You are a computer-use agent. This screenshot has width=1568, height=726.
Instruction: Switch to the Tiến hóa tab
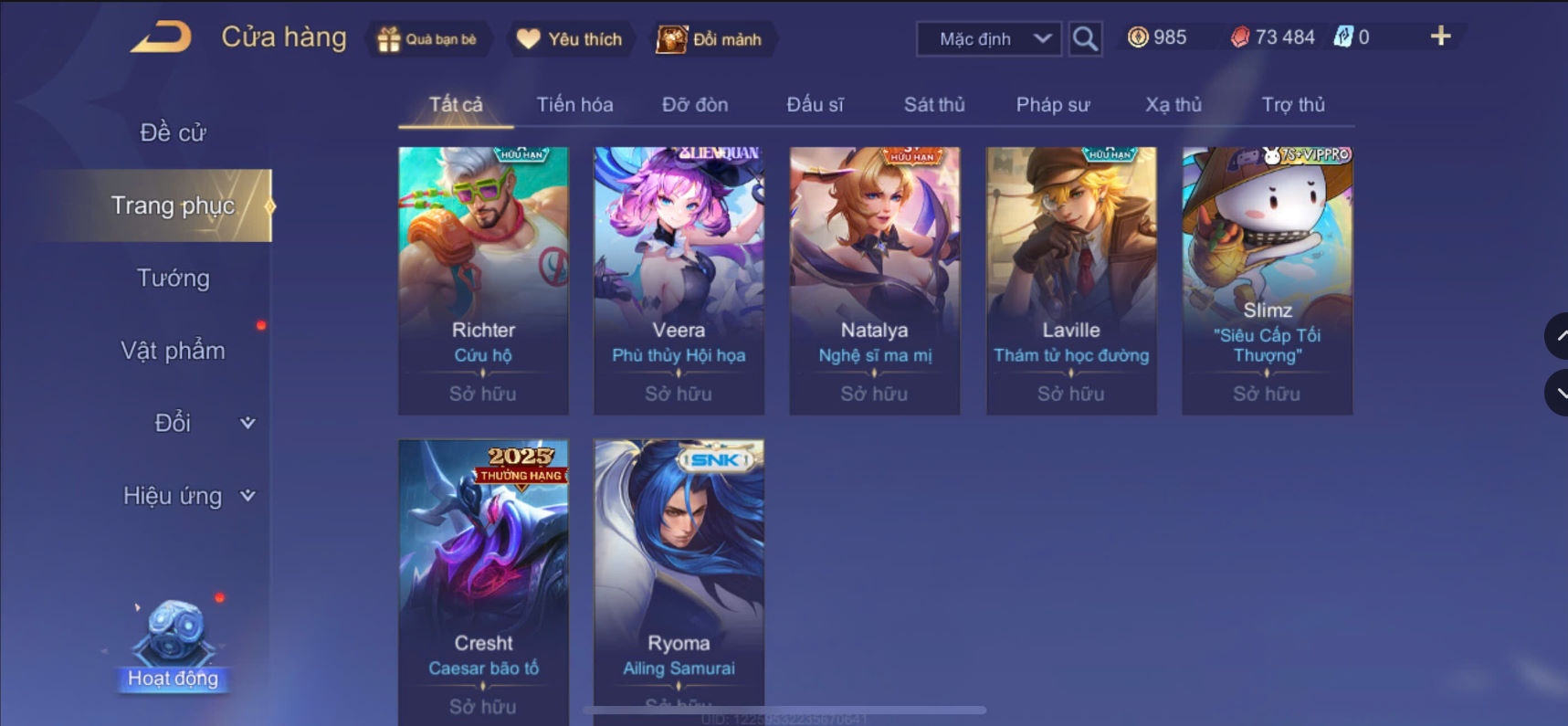[574, 104]
